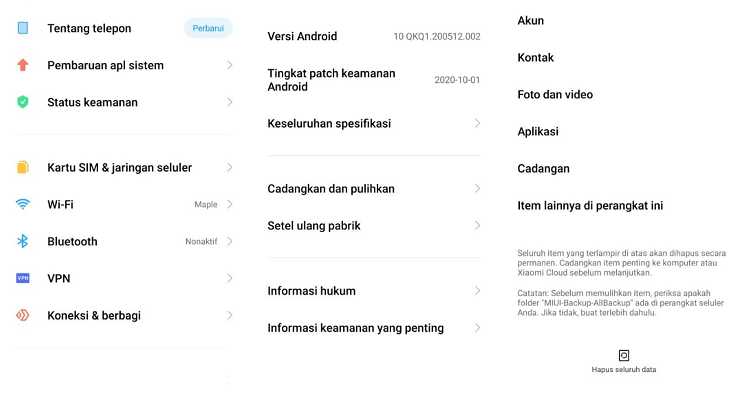
Task: Tap the Akun item
Action: (x=530, y=21)
